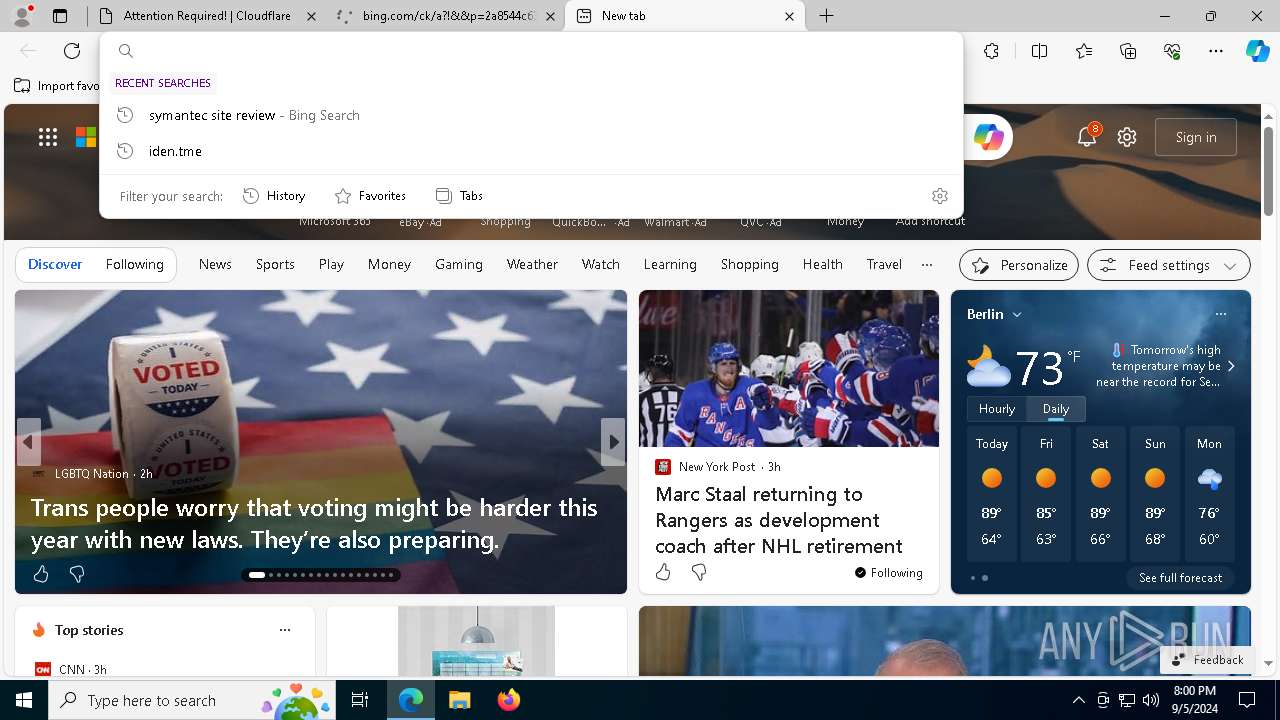Viewport: 1280px width, 720px height.
Task: Open page settings gear icon
Action: coord(1127,137)
